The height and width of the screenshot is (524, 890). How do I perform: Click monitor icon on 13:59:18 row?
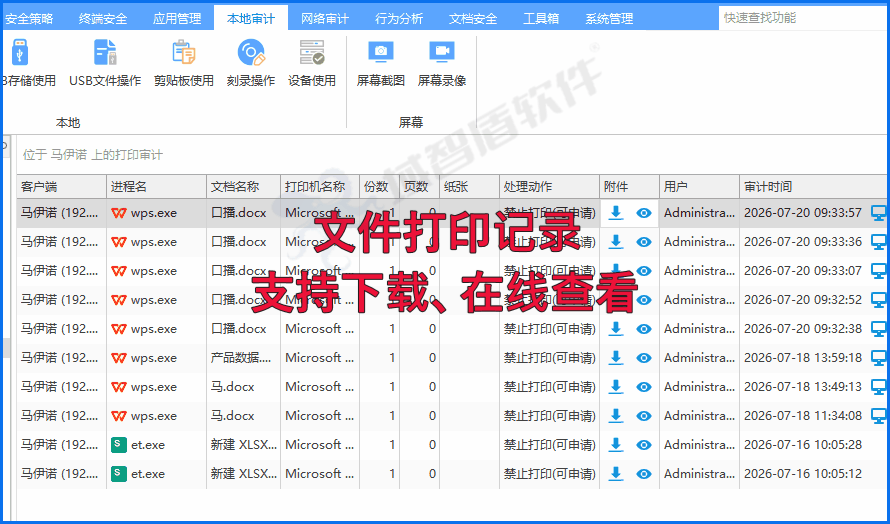pos(879,358)
